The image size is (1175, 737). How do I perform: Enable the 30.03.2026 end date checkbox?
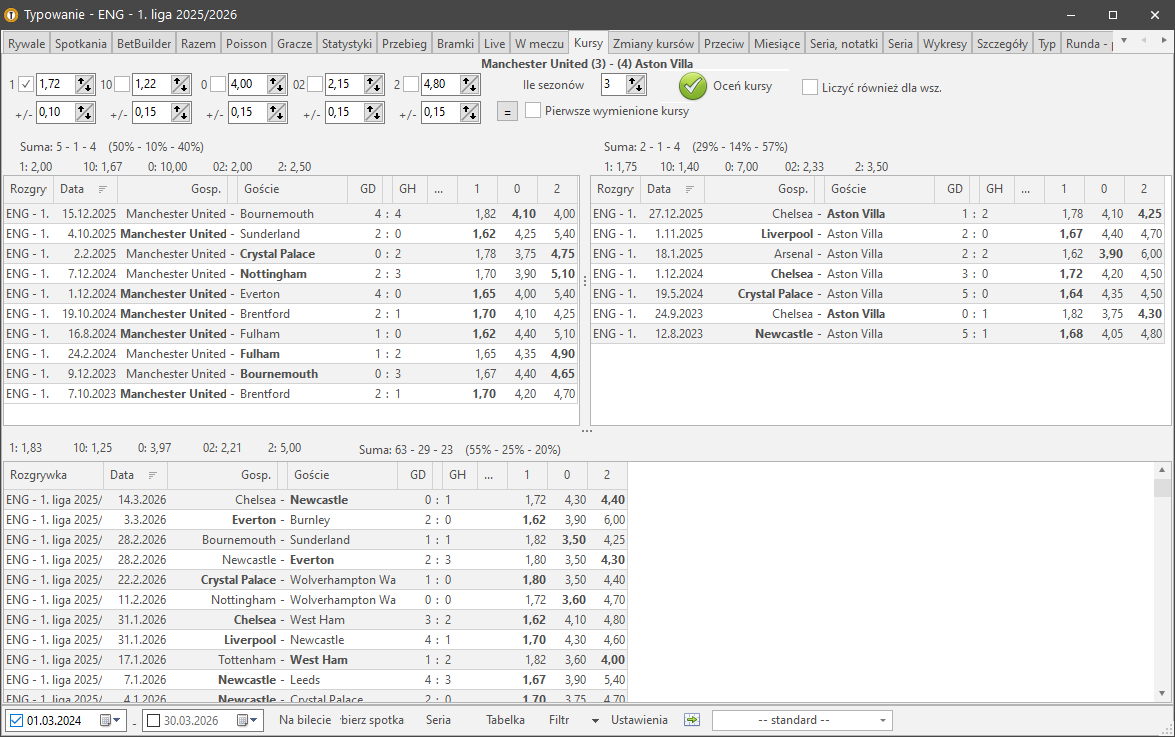tap(153, 720)
